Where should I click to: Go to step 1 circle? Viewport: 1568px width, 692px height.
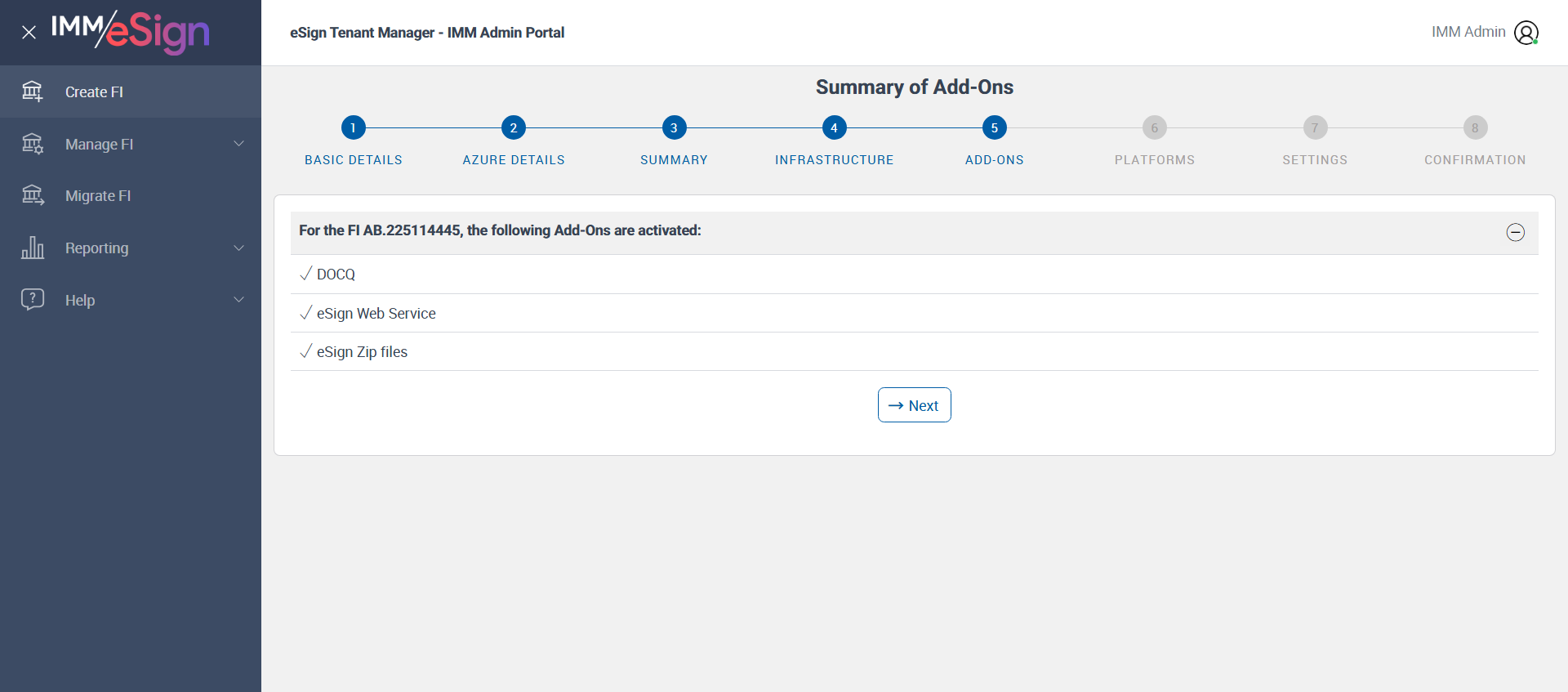point(354,127)
